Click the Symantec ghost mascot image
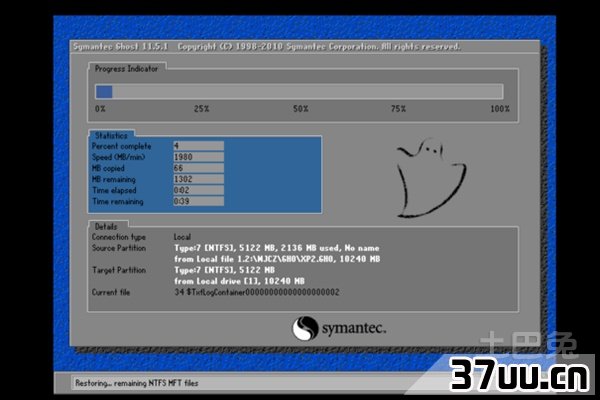This screenshot has height=400, width=600. point(431,178)
